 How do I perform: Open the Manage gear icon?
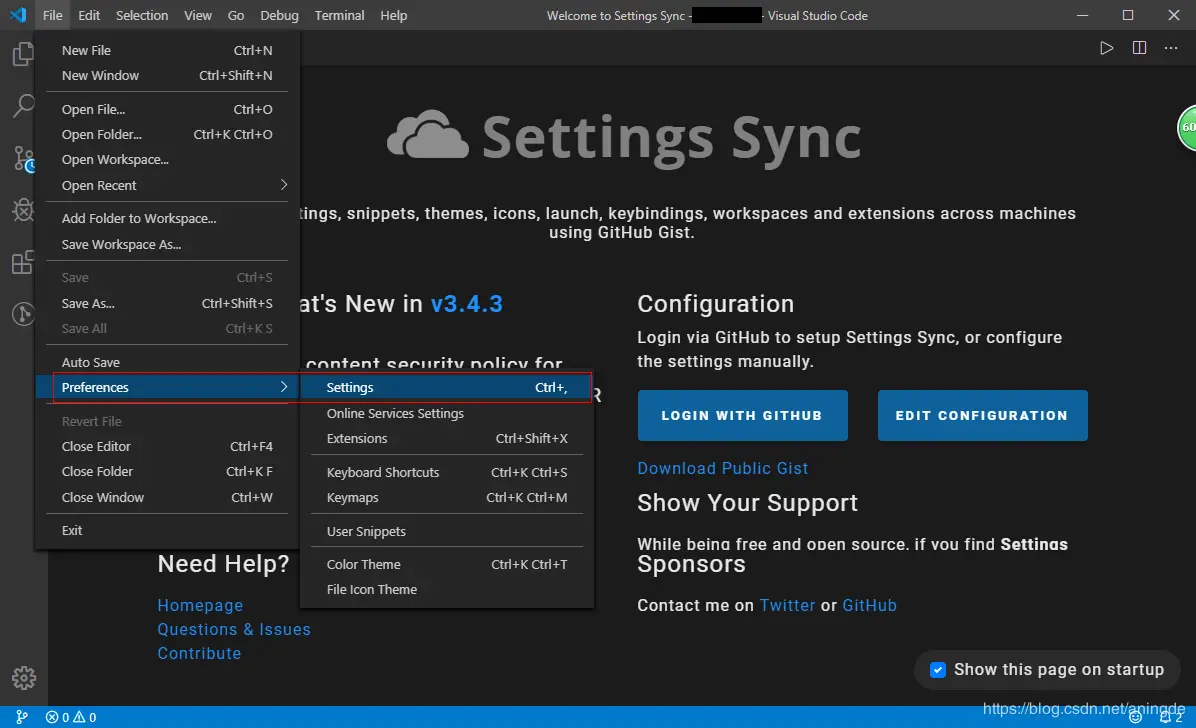pos(24,677)
